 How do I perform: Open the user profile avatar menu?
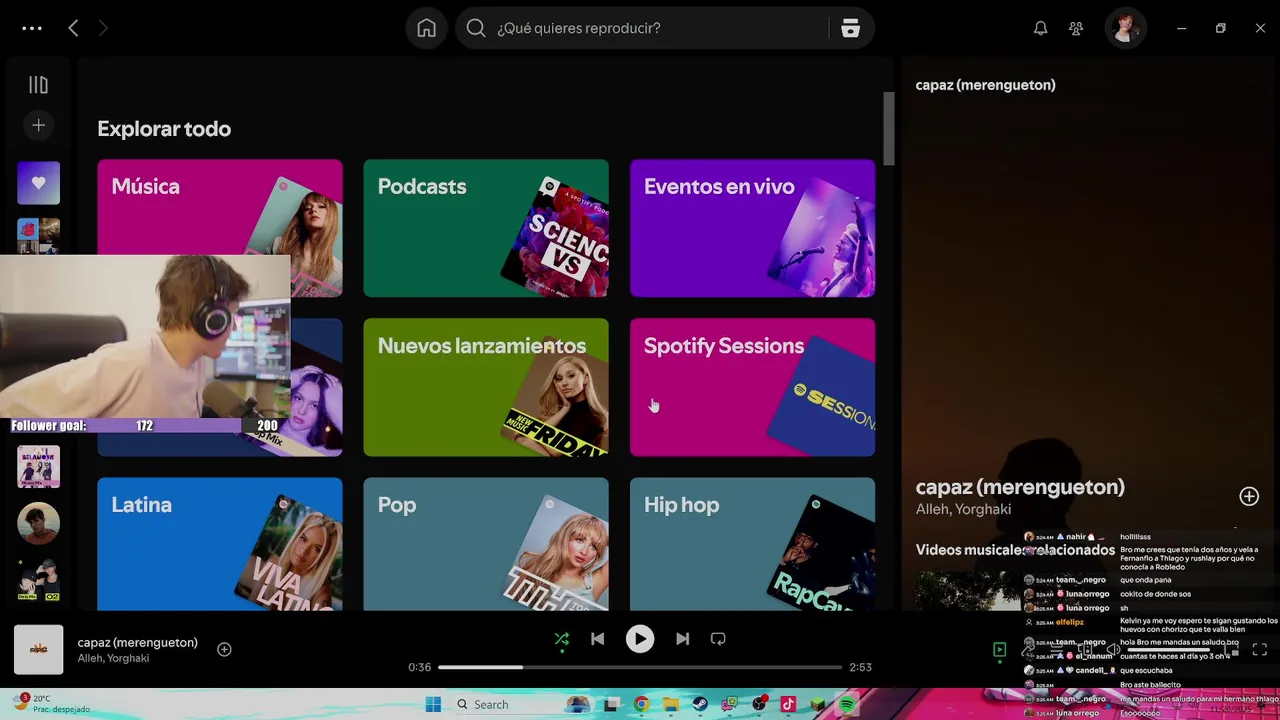[x=1125, y=28]
